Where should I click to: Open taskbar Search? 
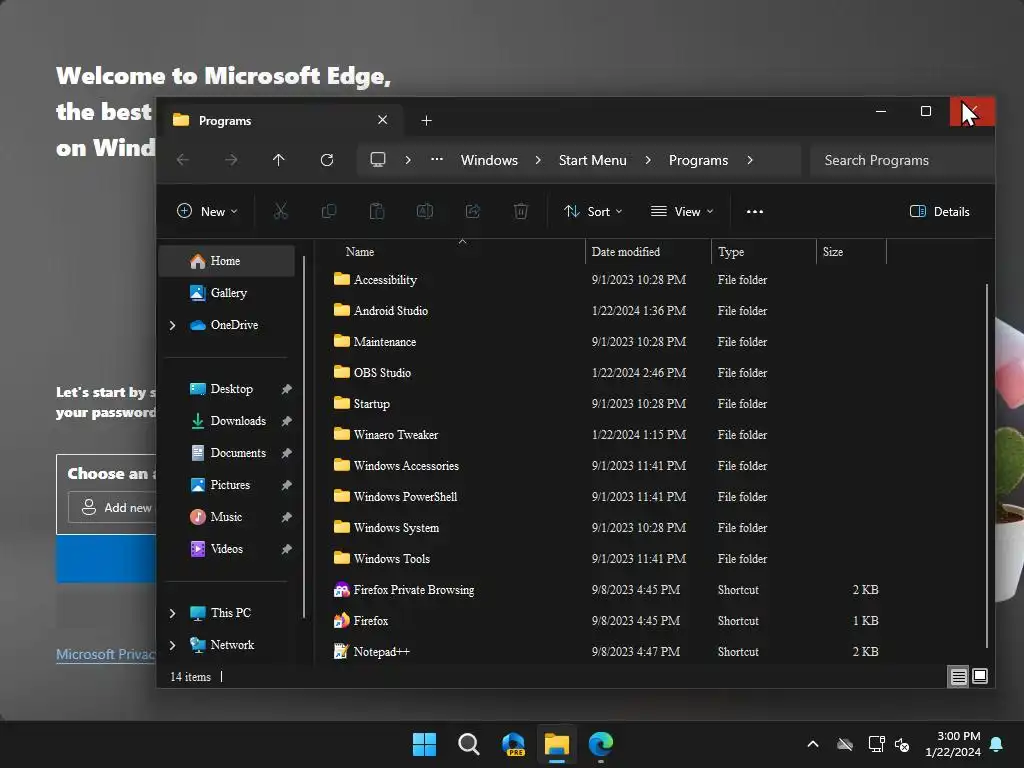pos(469,744)
